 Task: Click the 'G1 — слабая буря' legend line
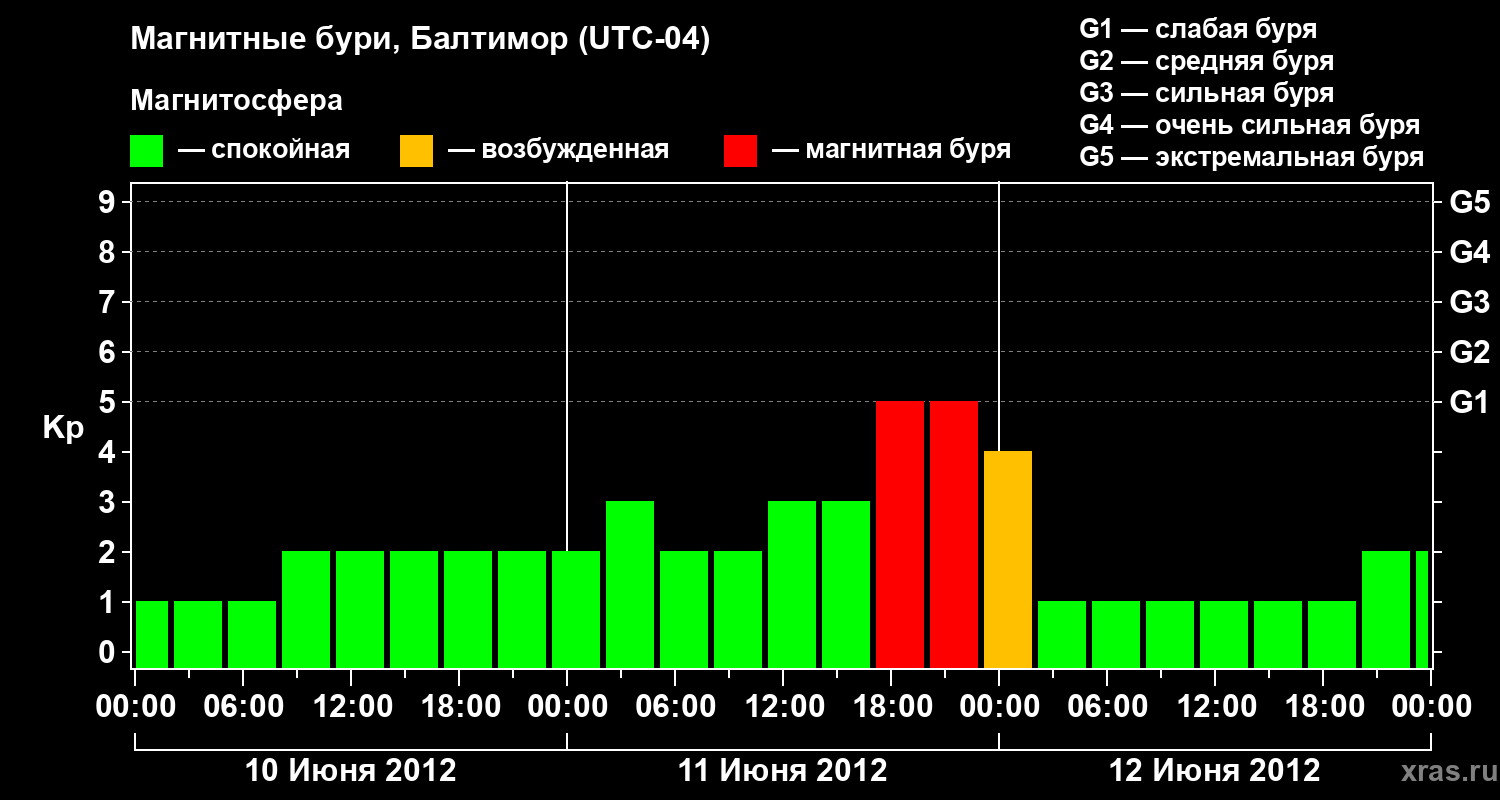click(x=1198, y=29)
